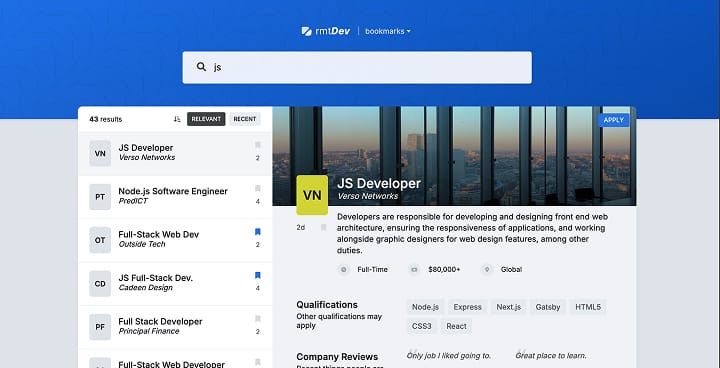Screen dimensions: 720x368
Task: Click the "Great place to learn." review
Action: click(x=551, y=356)
